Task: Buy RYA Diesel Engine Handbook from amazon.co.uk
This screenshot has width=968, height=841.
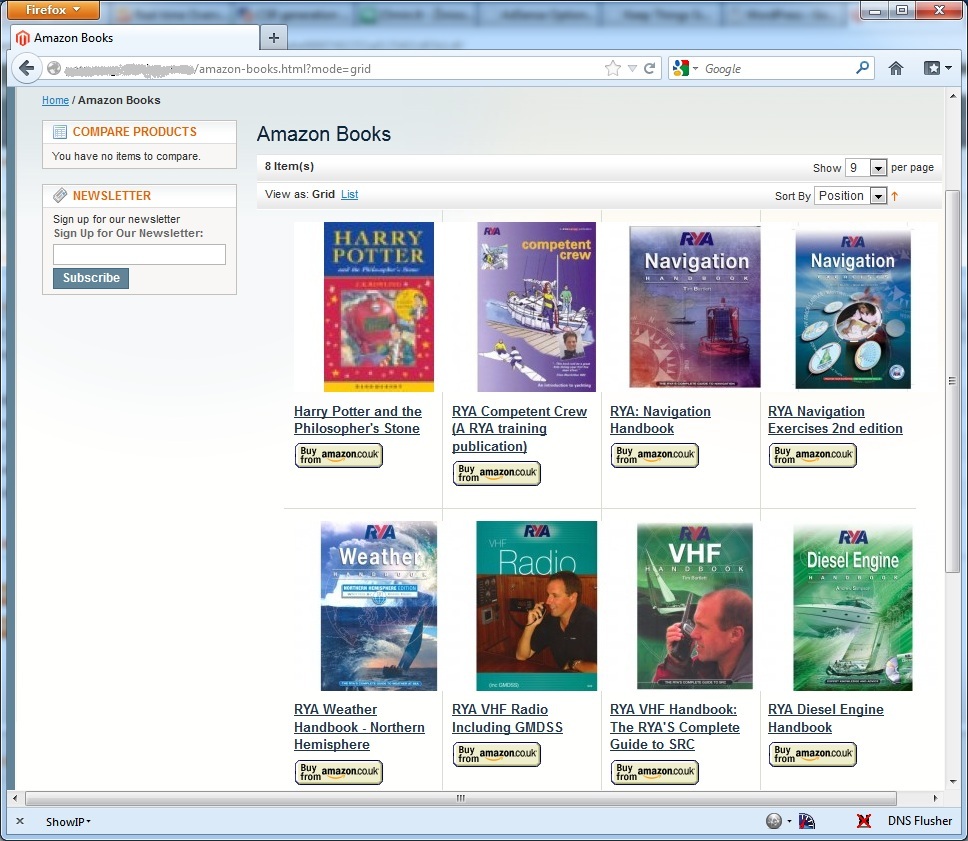Action: pos(813,754)
